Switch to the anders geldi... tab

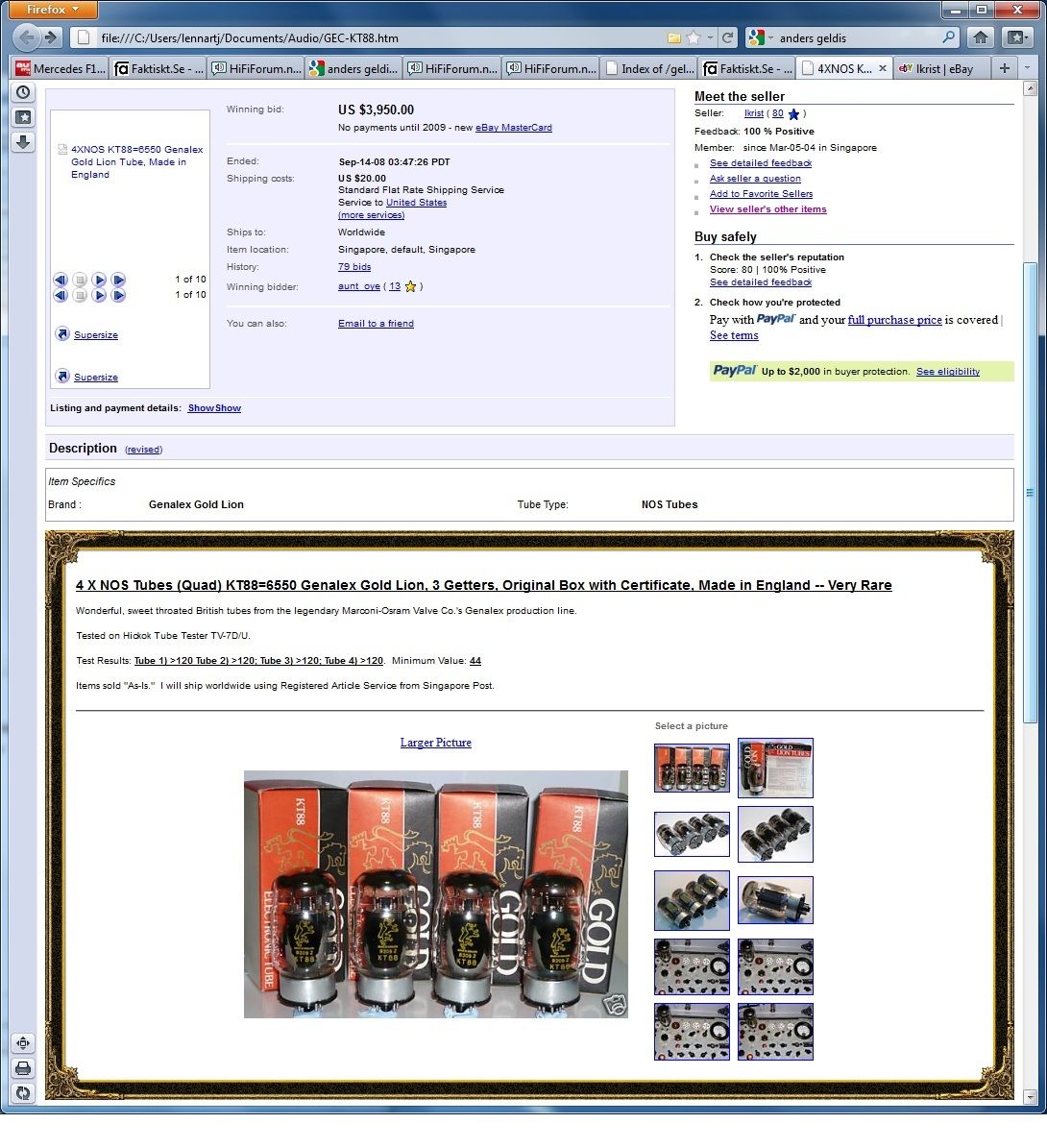coord(354,68)
